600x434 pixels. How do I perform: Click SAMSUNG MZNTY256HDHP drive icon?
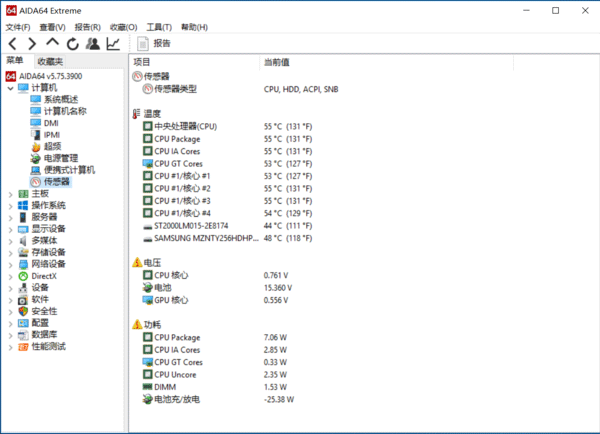(148, 239)
